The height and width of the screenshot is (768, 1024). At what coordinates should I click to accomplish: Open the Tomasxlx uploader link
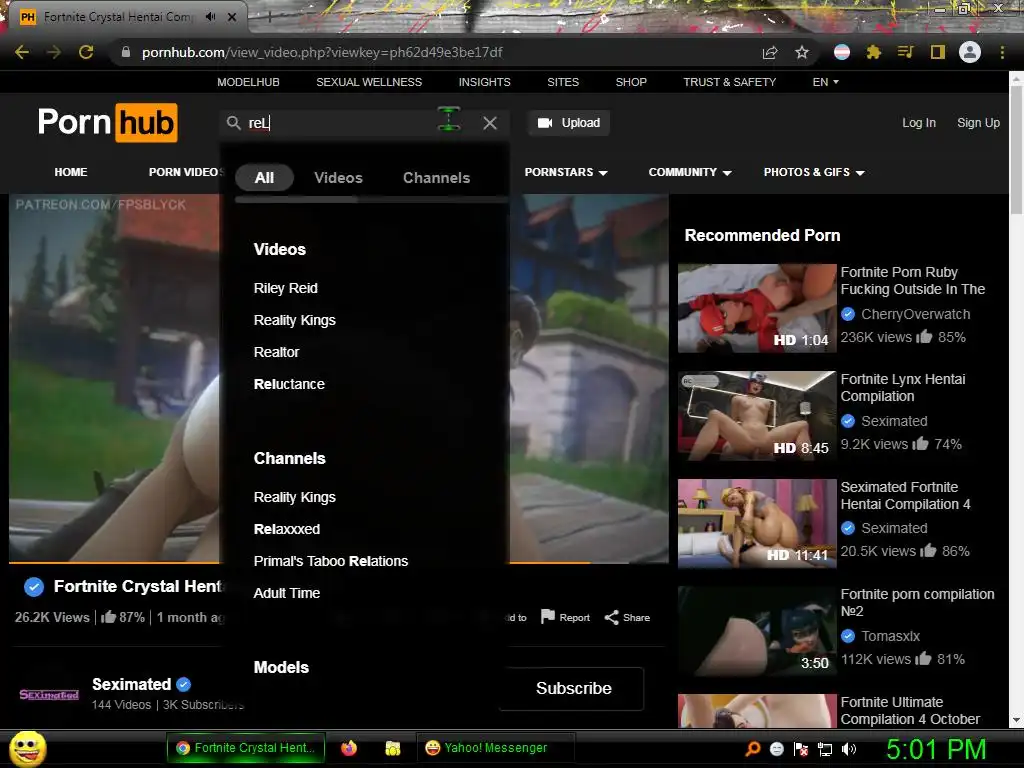[x=890, y=636]
